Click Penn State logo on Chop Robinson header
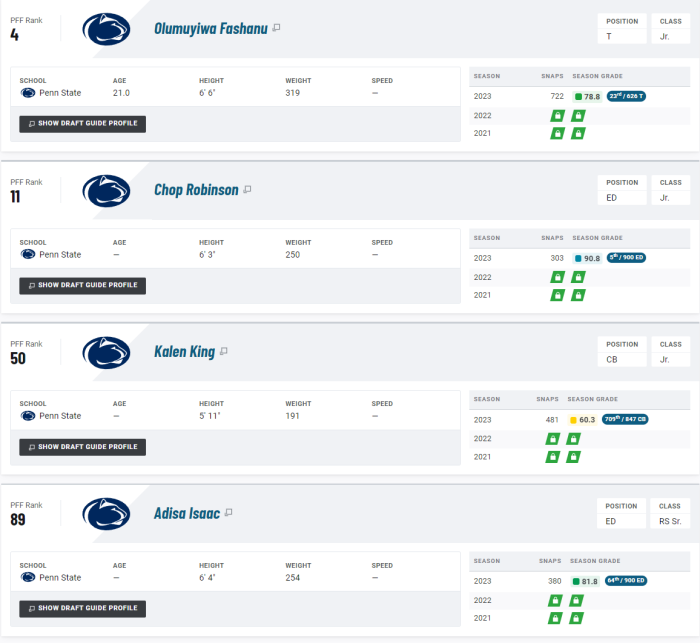 106,191
